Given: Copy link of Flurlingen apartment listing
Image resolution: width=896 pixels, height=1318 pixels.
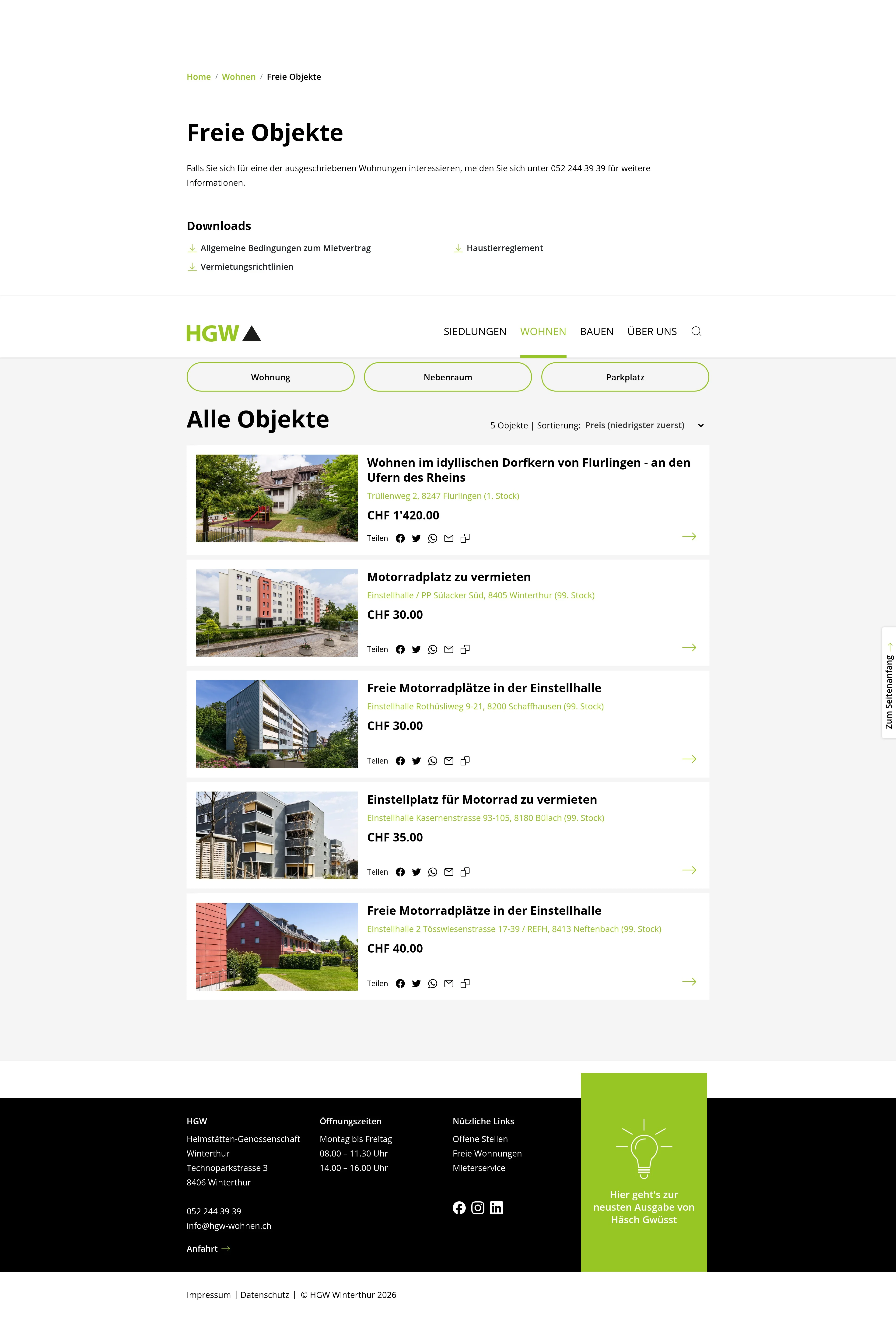Looking at the screenshot, I should click(465, 538).
